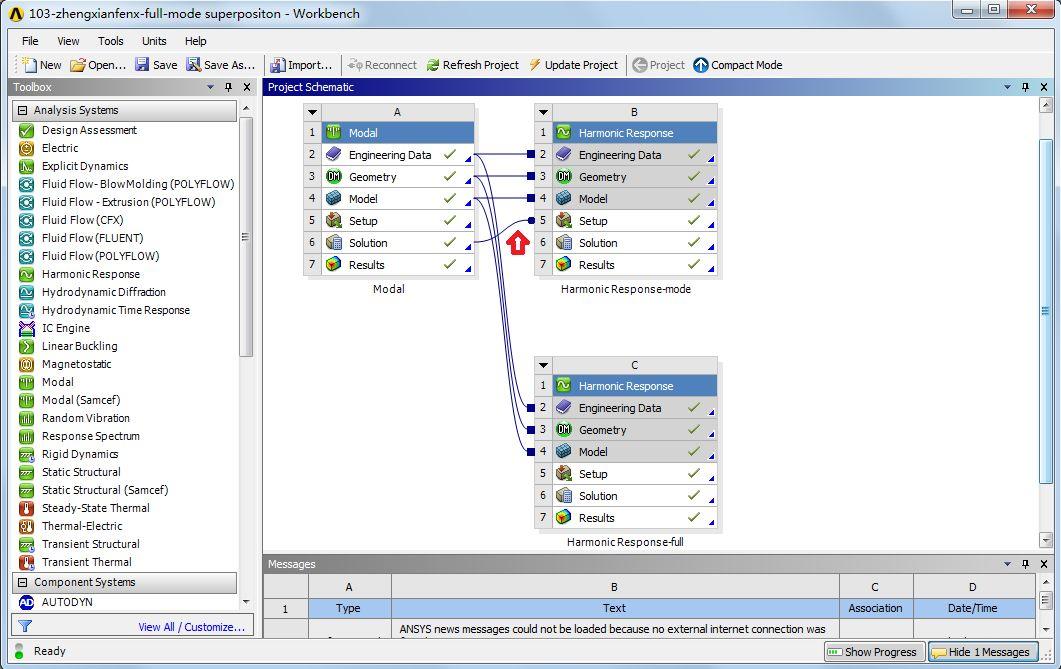Select Linear Buckling in Toolbox

click(x=79, y=346)
